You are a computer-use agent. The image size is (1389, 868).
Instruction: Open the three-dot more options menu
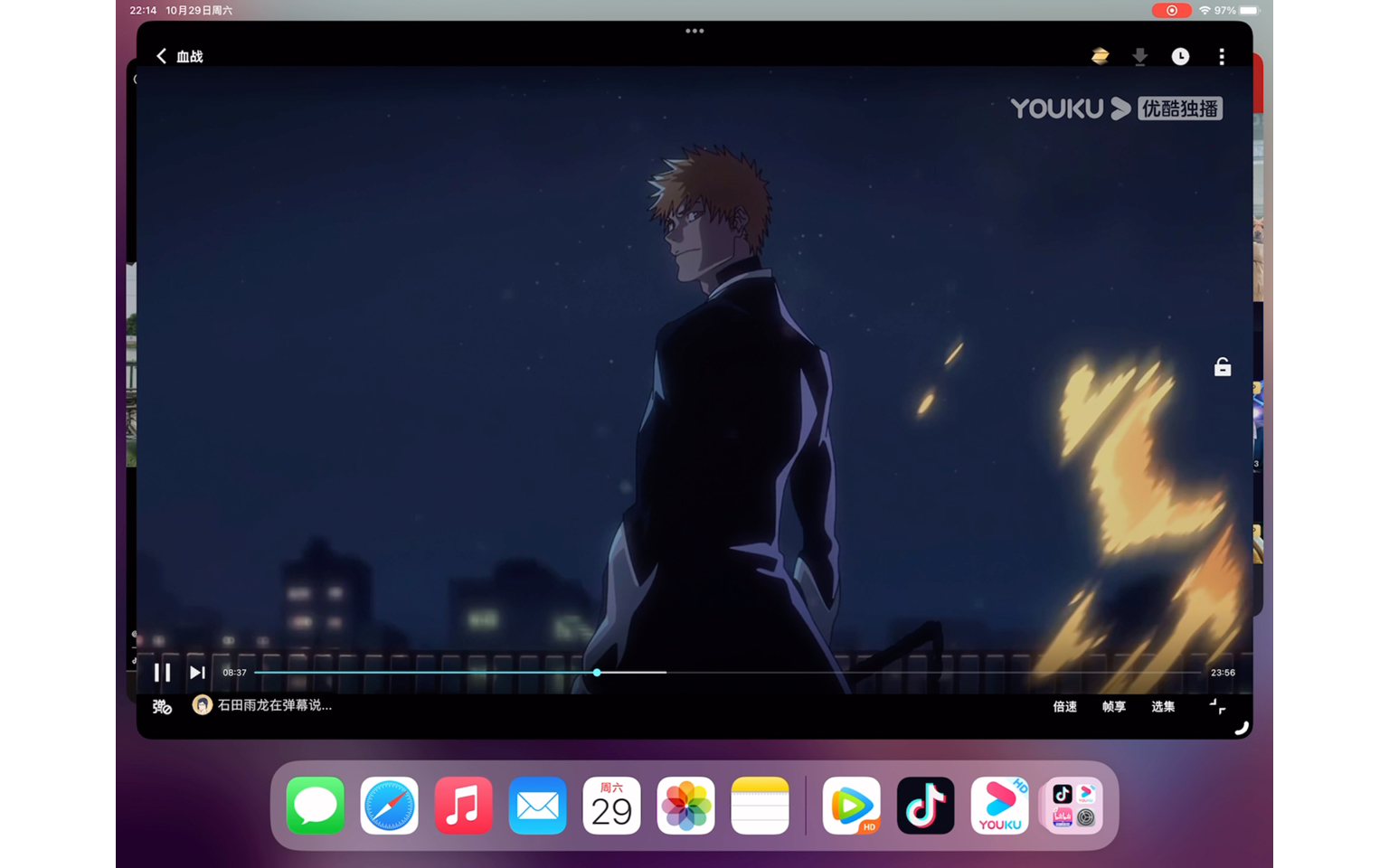pyautogui.click(x=1222, y=56)
